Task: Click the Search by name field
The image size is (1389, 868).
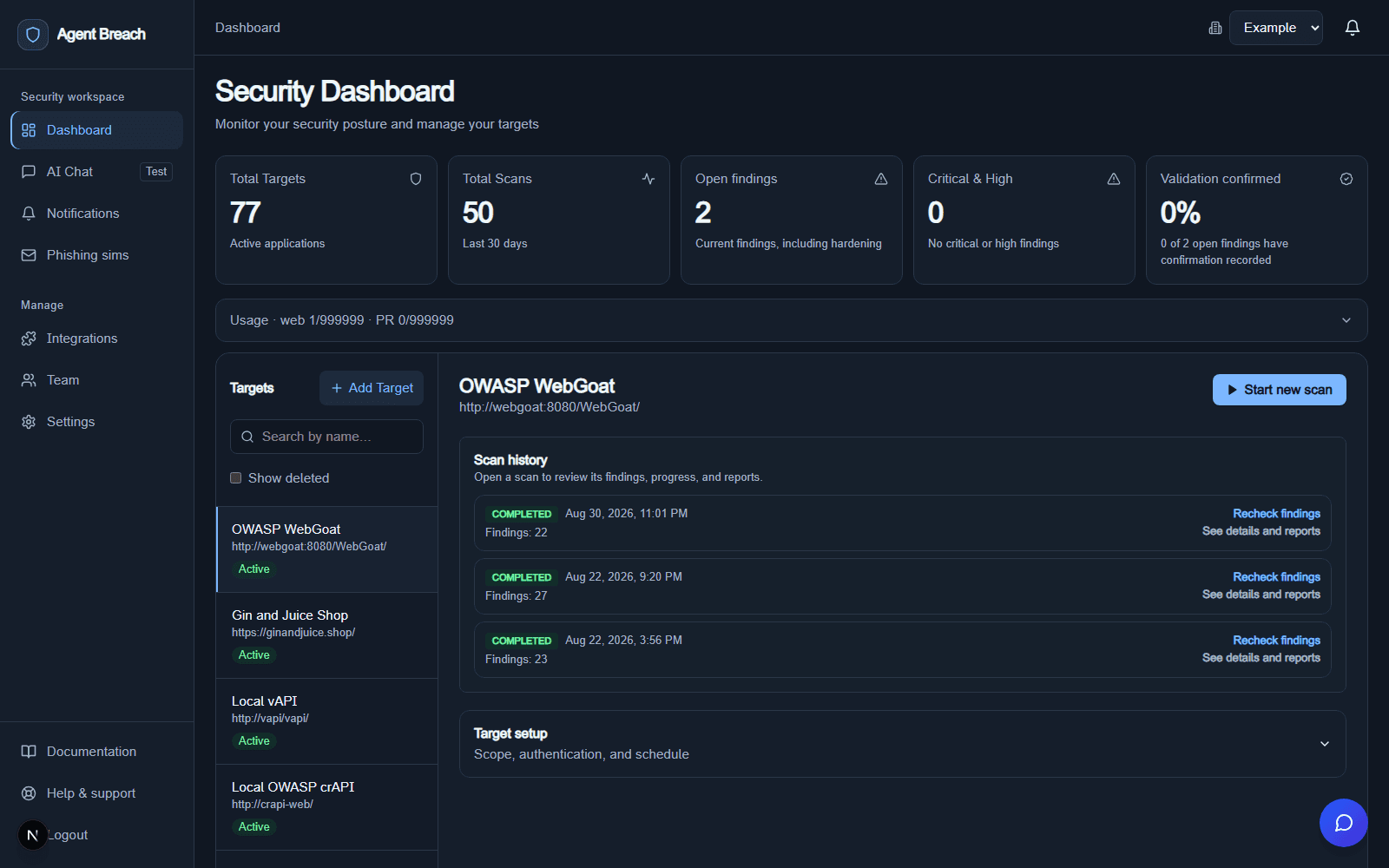Action: (x=326, y=437)
